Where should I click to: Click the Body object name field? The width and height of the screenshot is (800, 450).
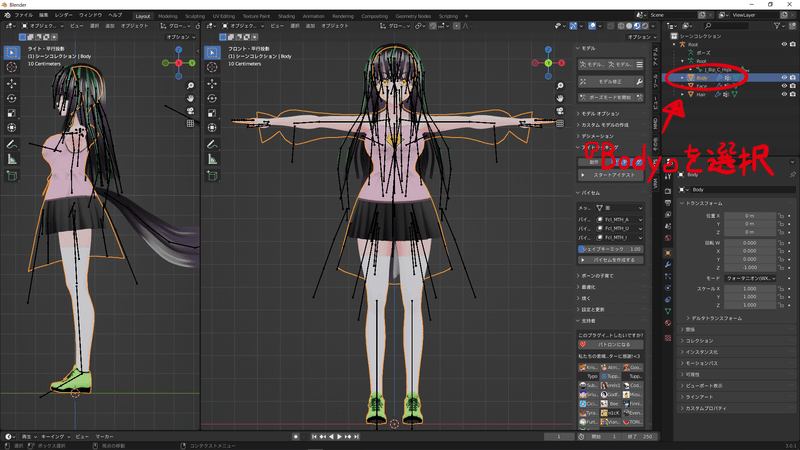tap(742, 190)
